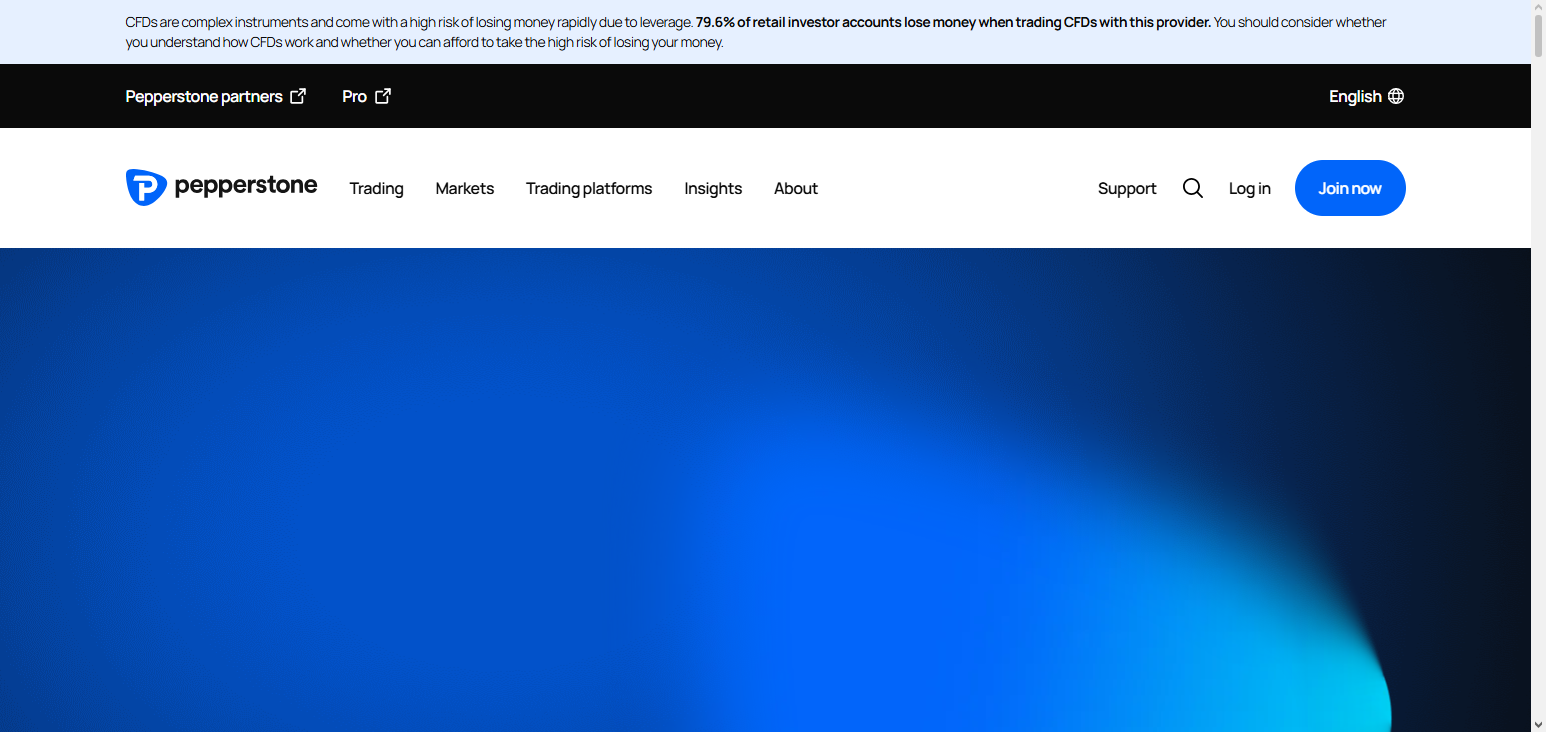Open the Trading menu
The image size is (1546, 732).
[376, 188]
